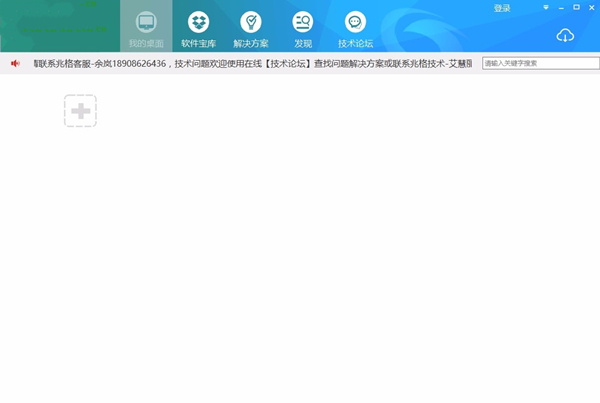Click the dashed plus add tile
This screenshot has height=403, width=600.
pos(80,111)
